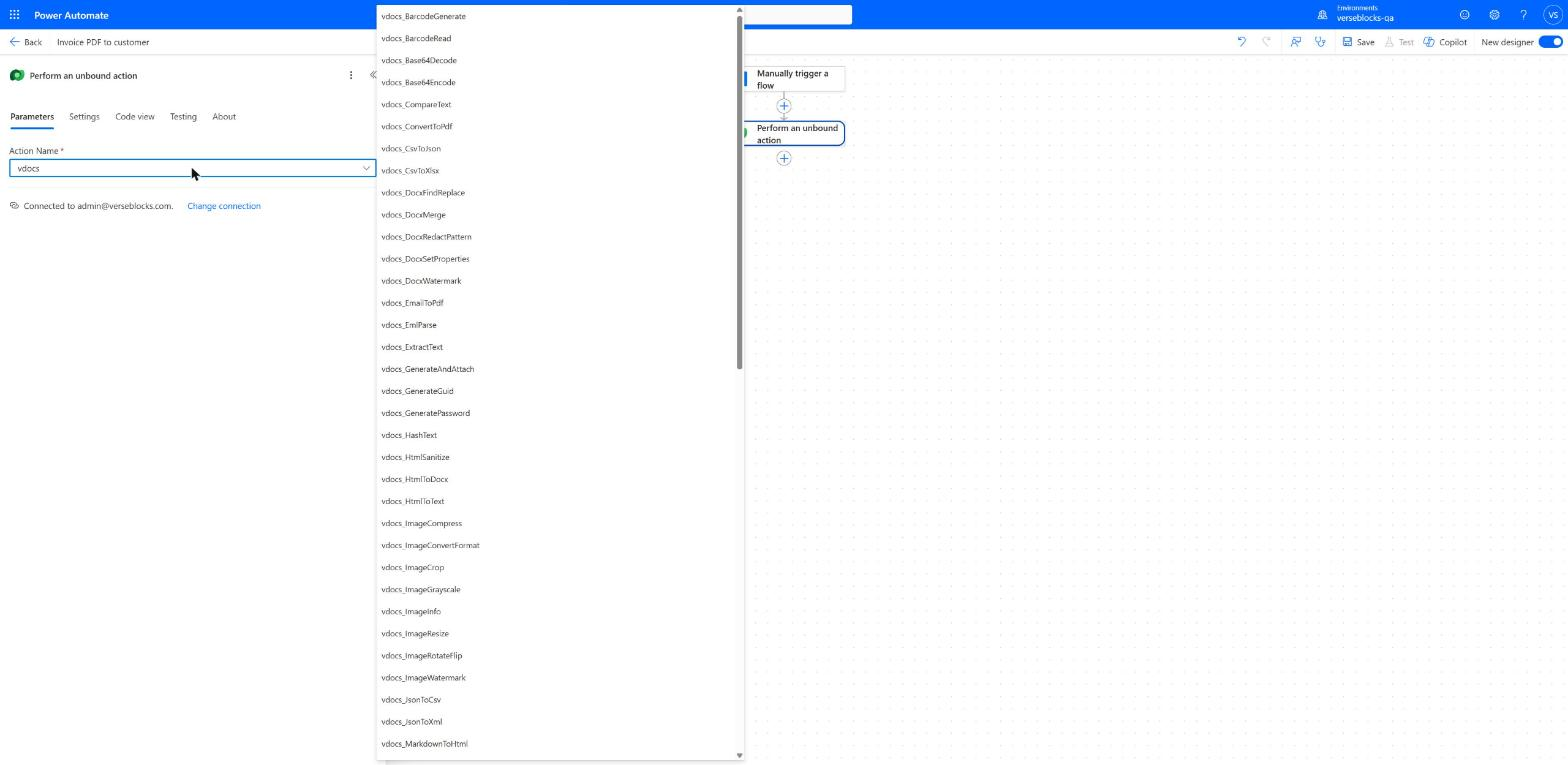Click the dropdown list scrollbar thumb
This screenshot has width=1568, height=765.
coord(740,192)
